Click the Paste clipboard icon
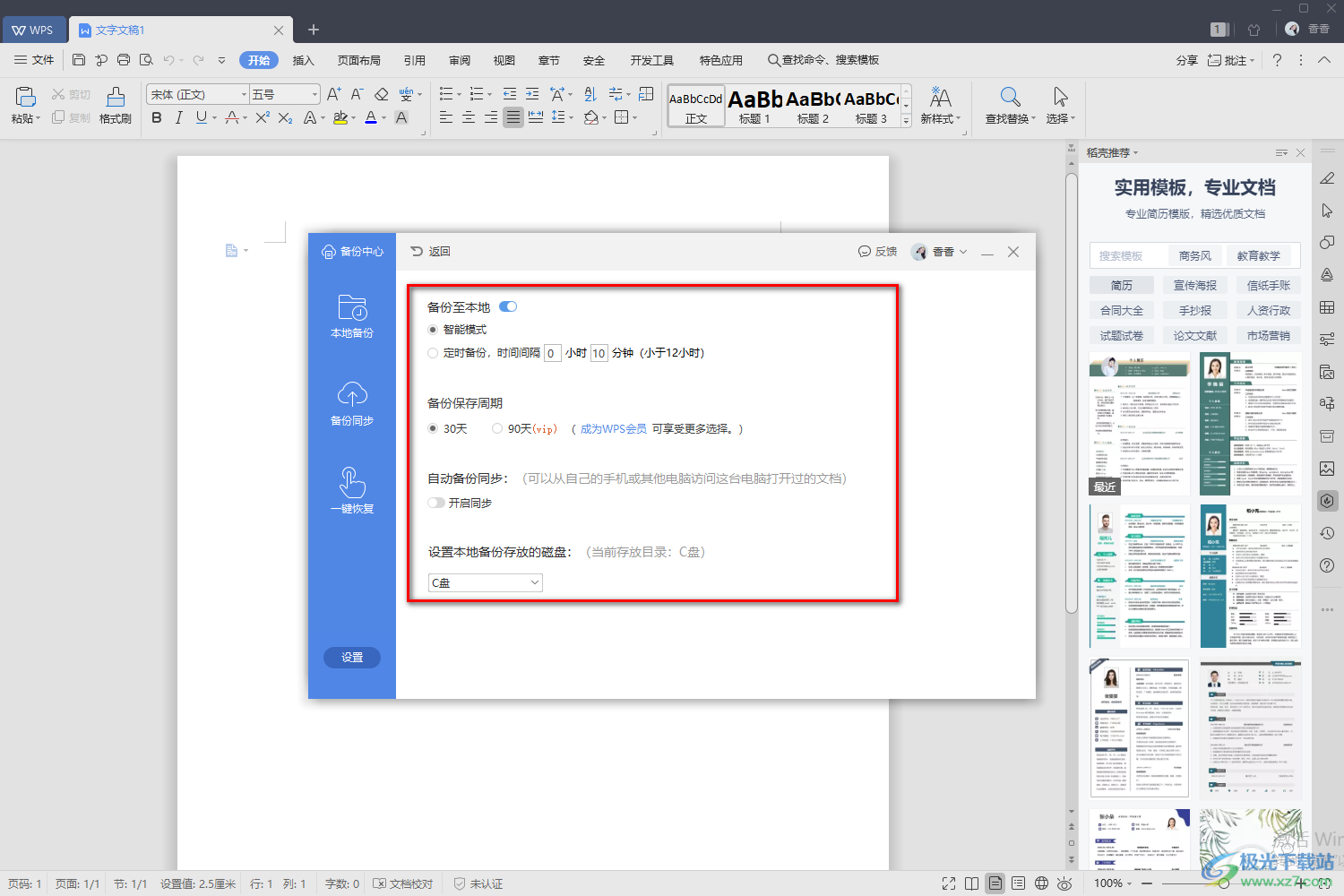Screen dimensions: 1344x896 click(25, 97)
